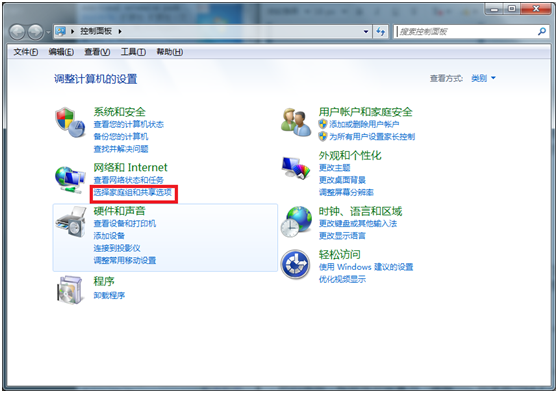Viewport: 558px width, 393px height.
Task: Click 选择家庭组和共享选项 link
Action: click(133, 193)
